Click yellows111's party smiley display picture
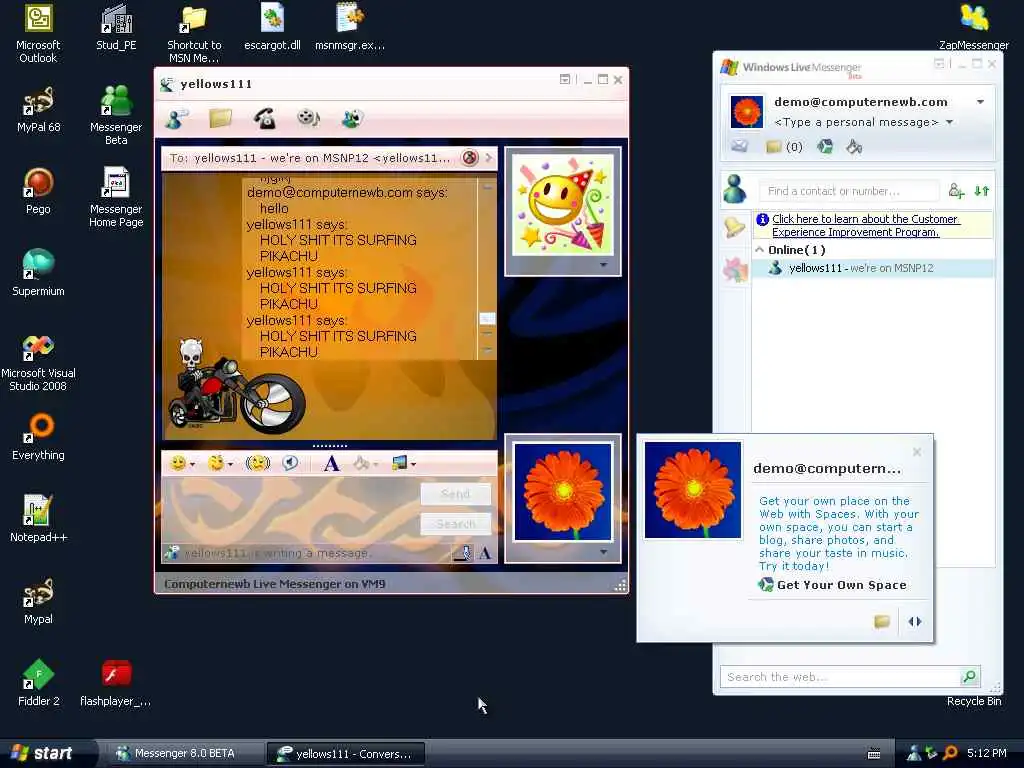1024x768 pixels. pos(562,204)
